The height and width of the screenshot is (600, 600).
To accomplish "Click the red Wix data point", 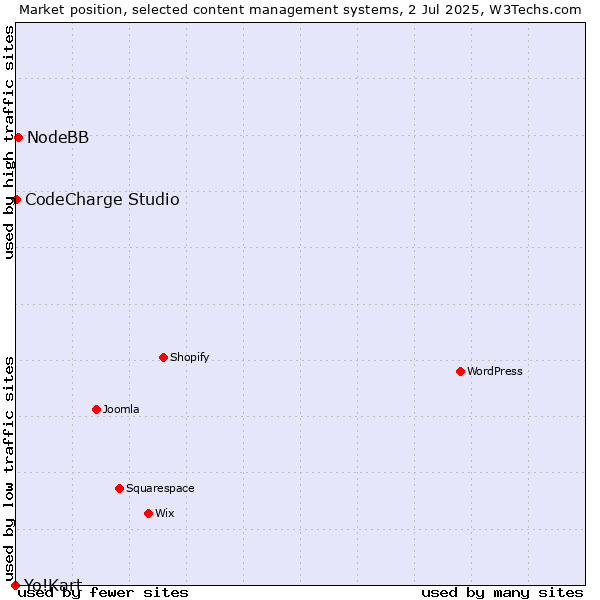I will tap(148, 514).
